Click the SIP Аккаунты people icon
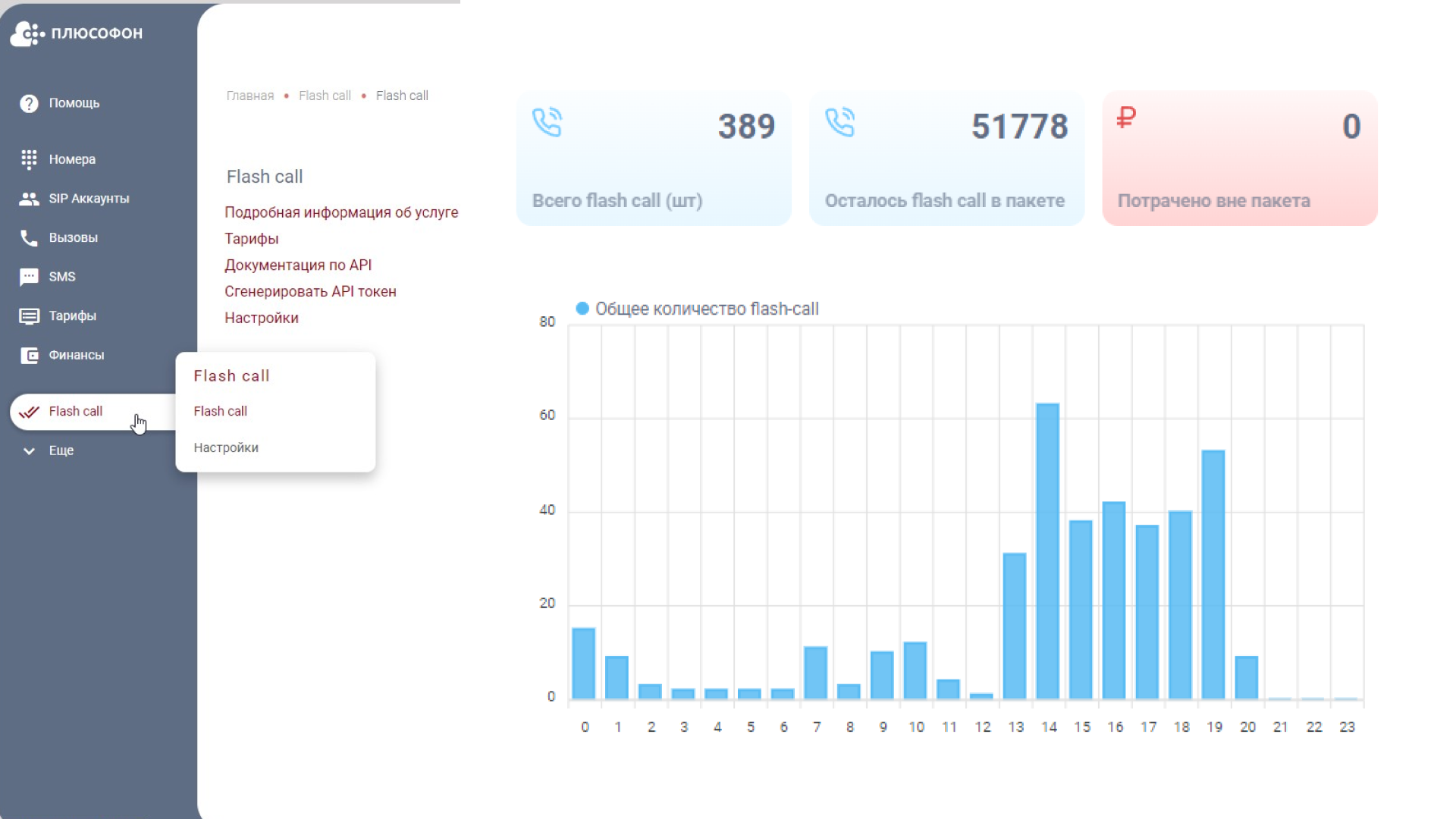This screenshot has width=1456, height=819. (29, 199)
